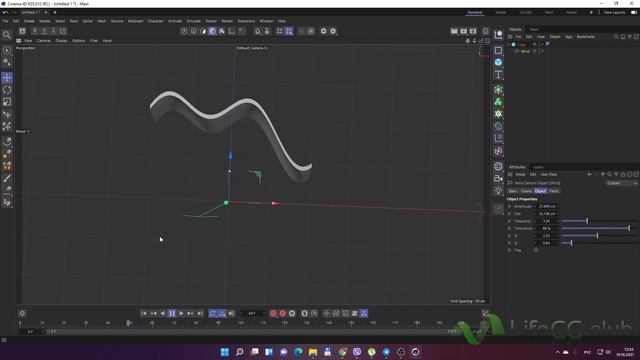Open the Coord tab of Wind object
The width and height of the screenshot is (640, 360).
[527, 191]
